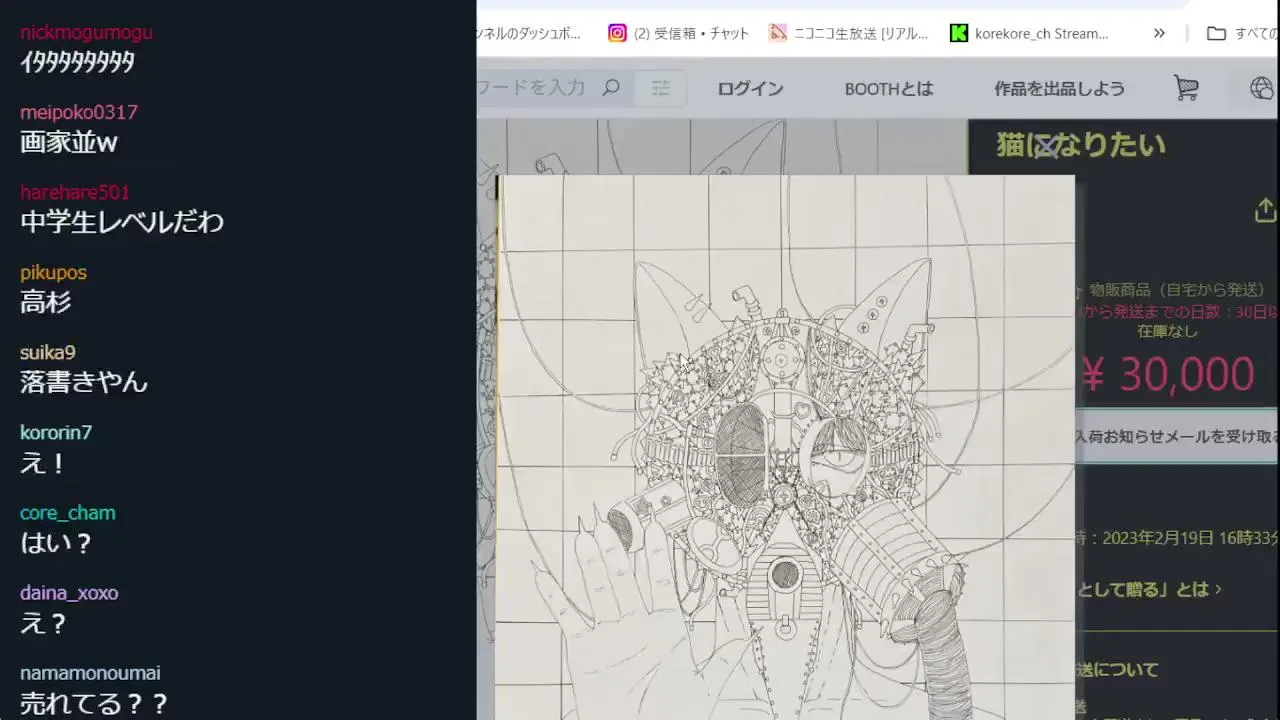
Task: Click the ログイン link
Action: pos(750,89)
